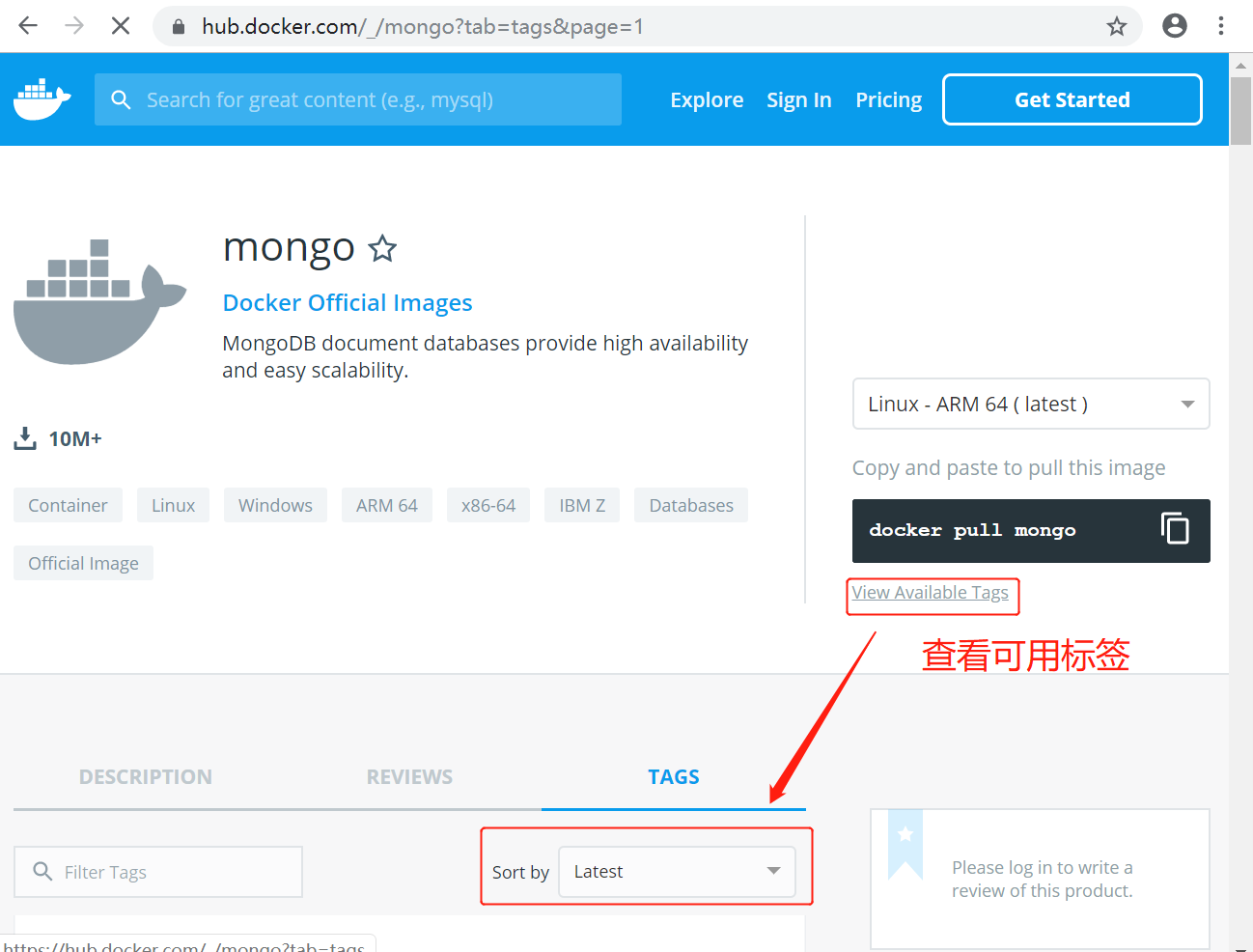Click the browser back arrow

[x=28, y=26]
